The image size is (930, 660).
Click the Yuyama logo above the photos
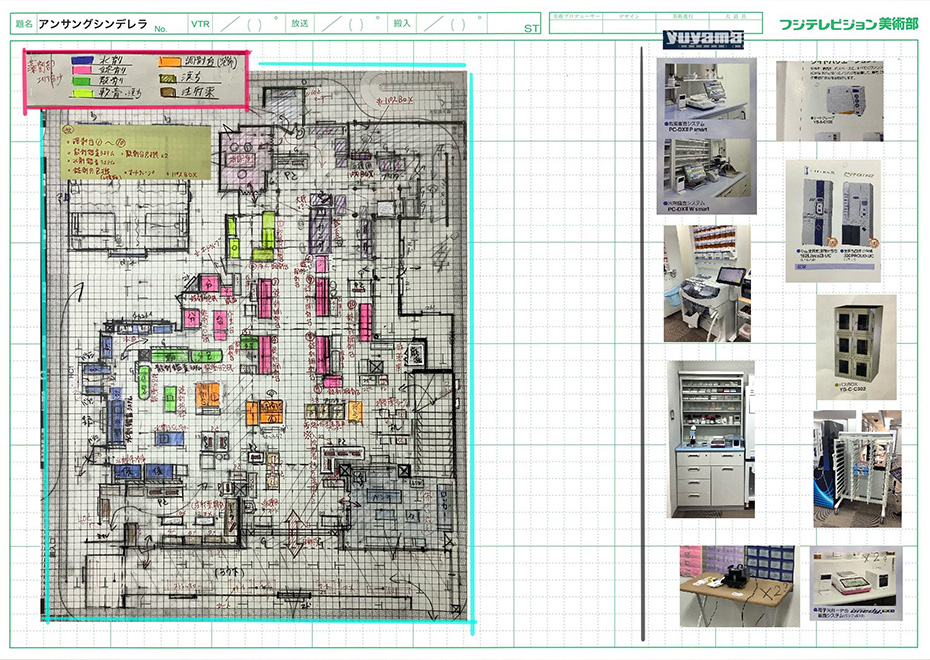pyautogui.click(x=703, y=40)
